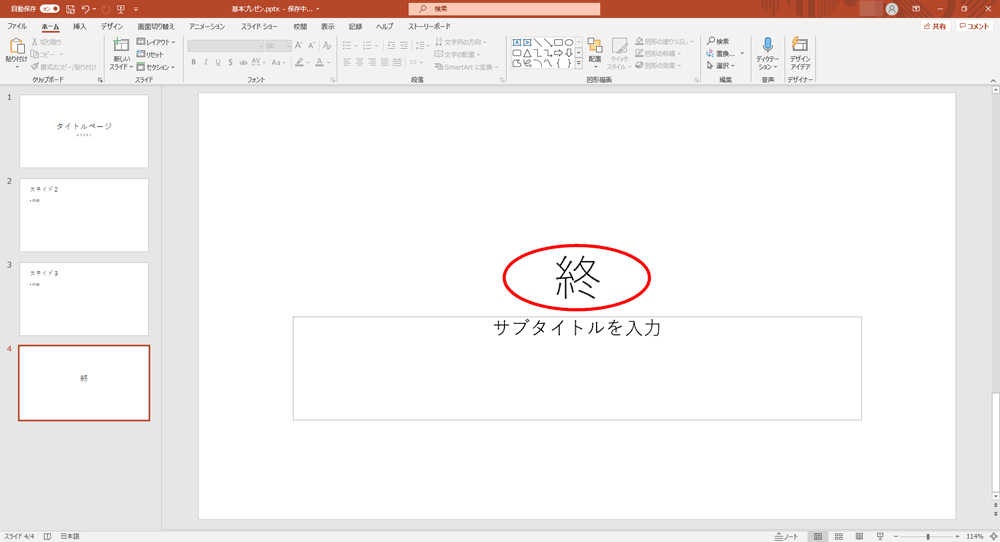The height and width of the screenshot is (542, 1000).
Task: Click in the title bar 検索 search box
Action: (504, 9)
